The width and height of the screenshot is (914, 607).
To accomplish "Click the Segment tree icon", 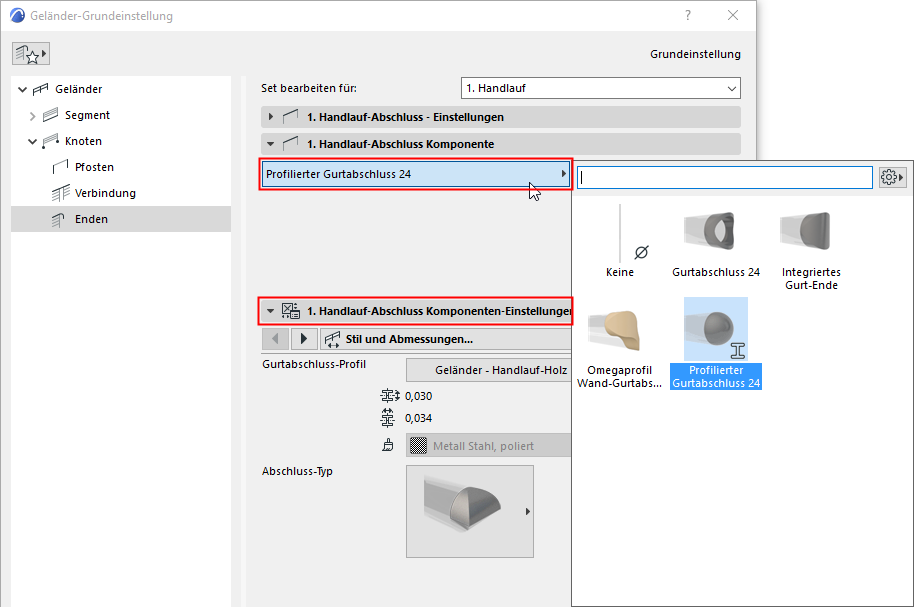I will 51,115.
